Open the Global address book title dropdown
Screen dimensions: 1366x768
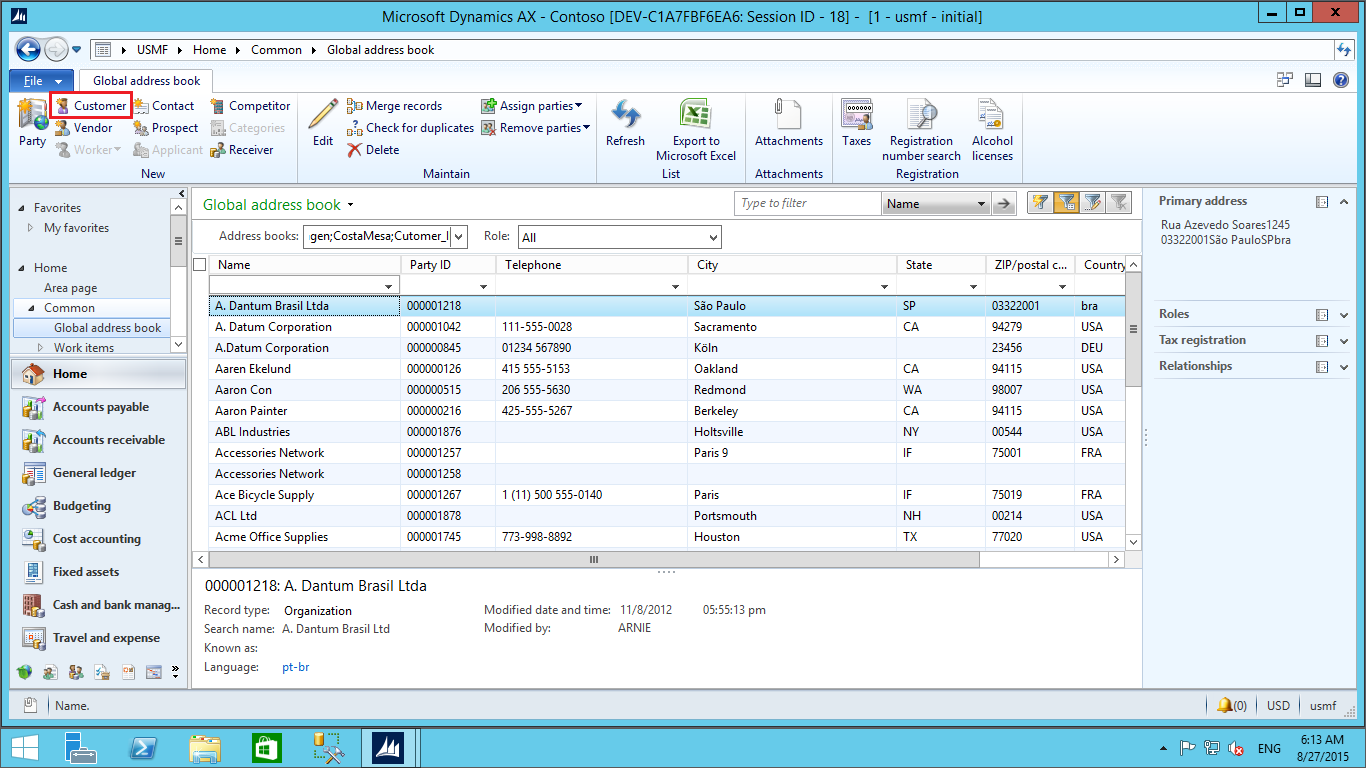click(x=351, y=205)
